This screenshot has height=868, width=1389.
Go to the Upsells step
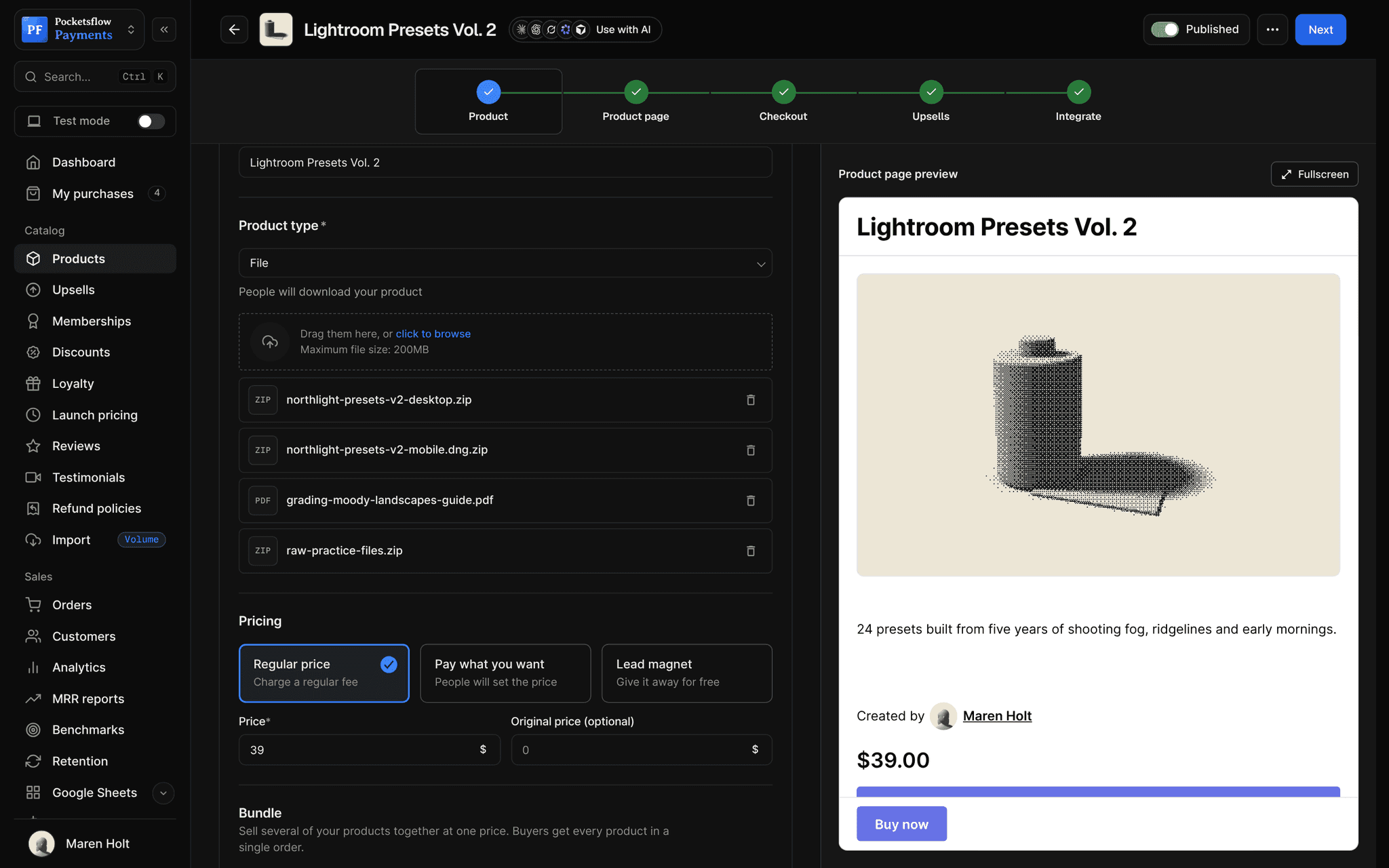click(x=931, y=102)
